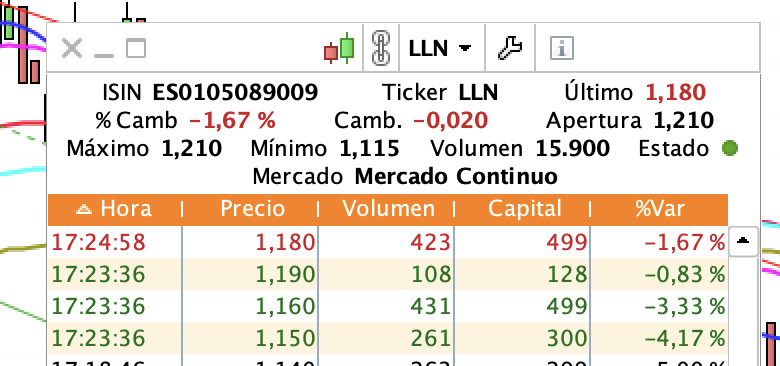Open the wrench settings tool
The height and width of the screenshot is (366, 780).
510,48
